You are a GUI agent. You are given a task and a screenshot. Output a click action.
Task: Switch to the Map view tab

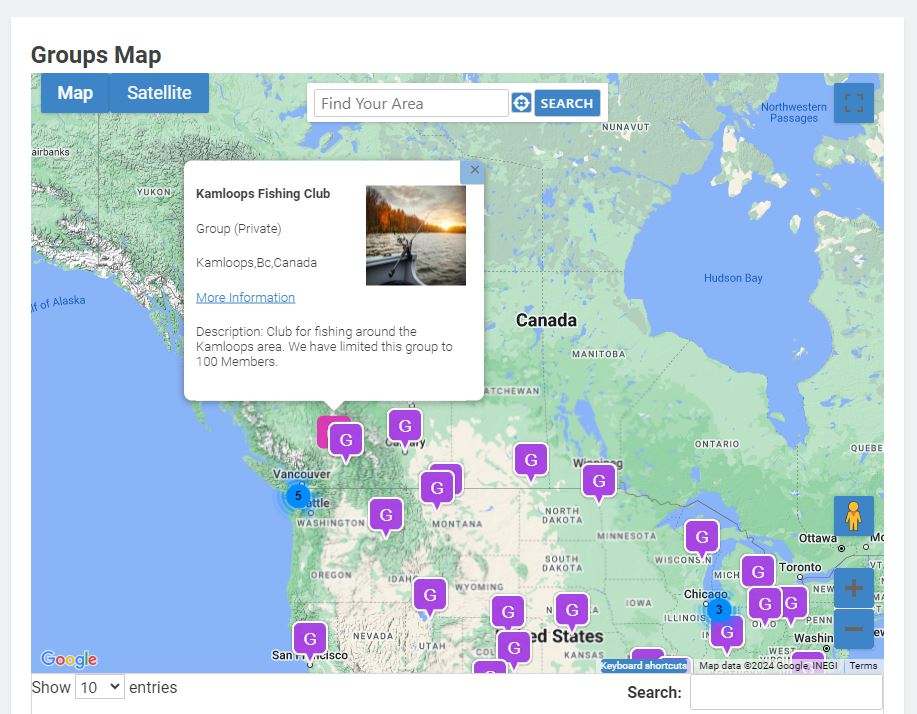[x=74, y=92]
